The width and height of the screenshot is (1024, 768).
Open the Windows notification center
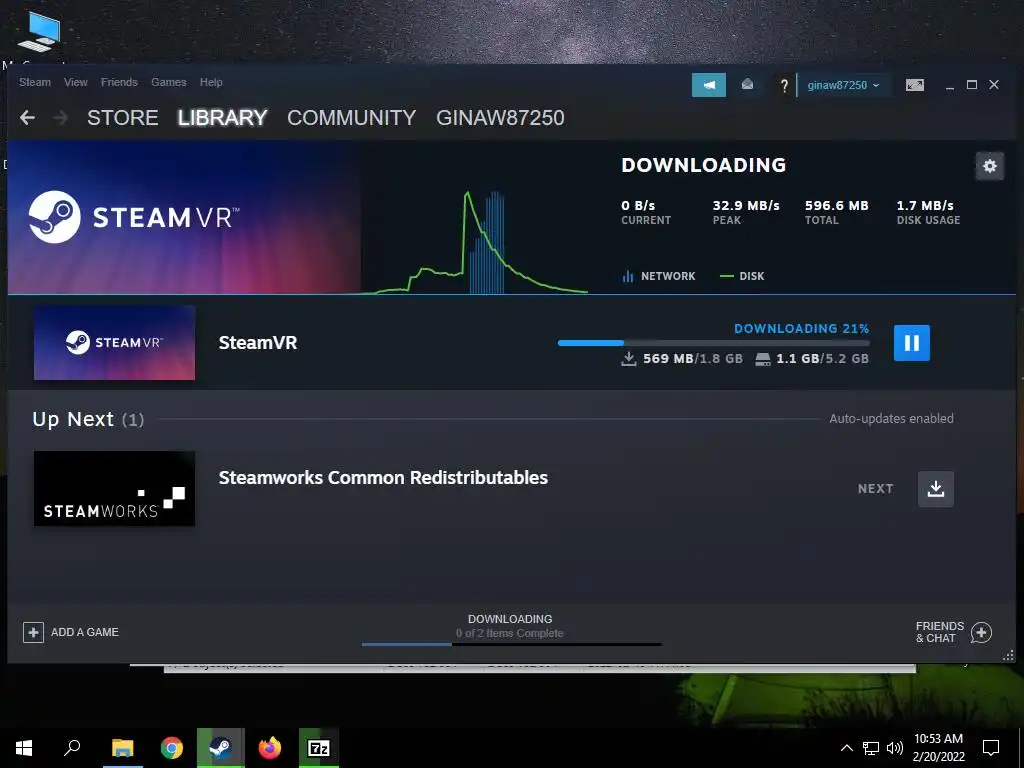[991, 748]
